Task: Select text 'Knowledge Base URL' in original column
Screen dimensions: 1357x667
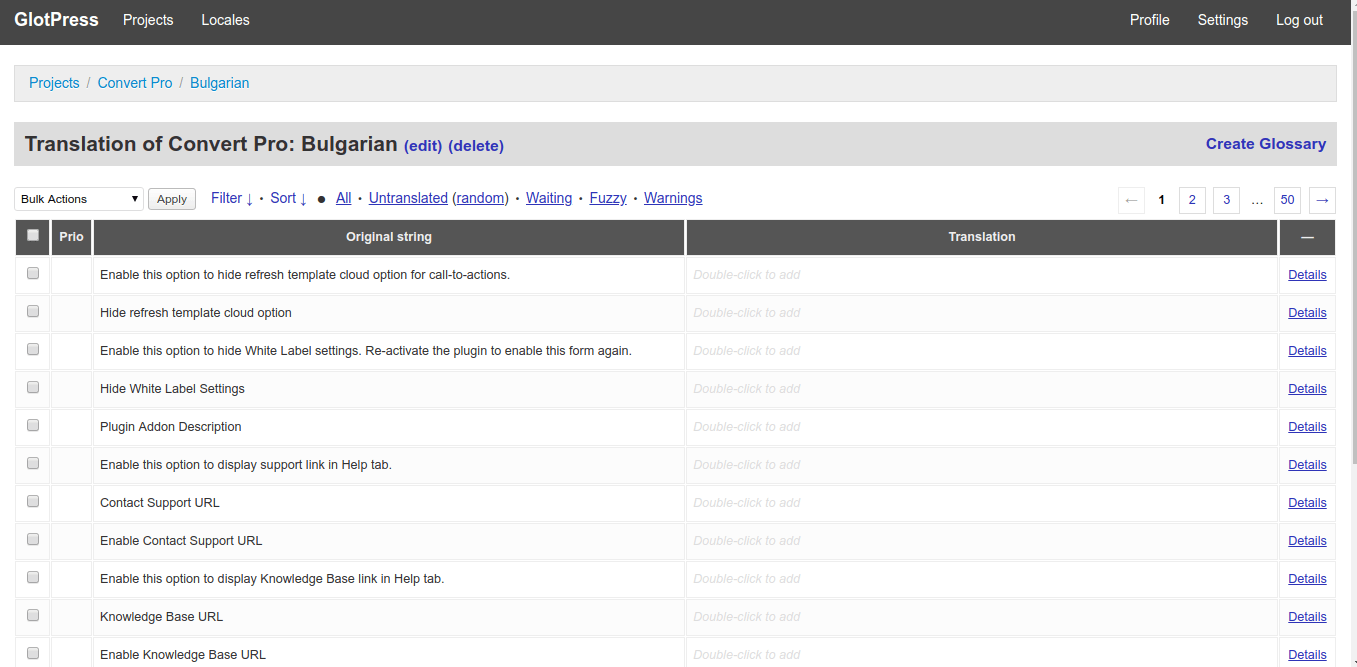Action: click(x=161, y=617)
